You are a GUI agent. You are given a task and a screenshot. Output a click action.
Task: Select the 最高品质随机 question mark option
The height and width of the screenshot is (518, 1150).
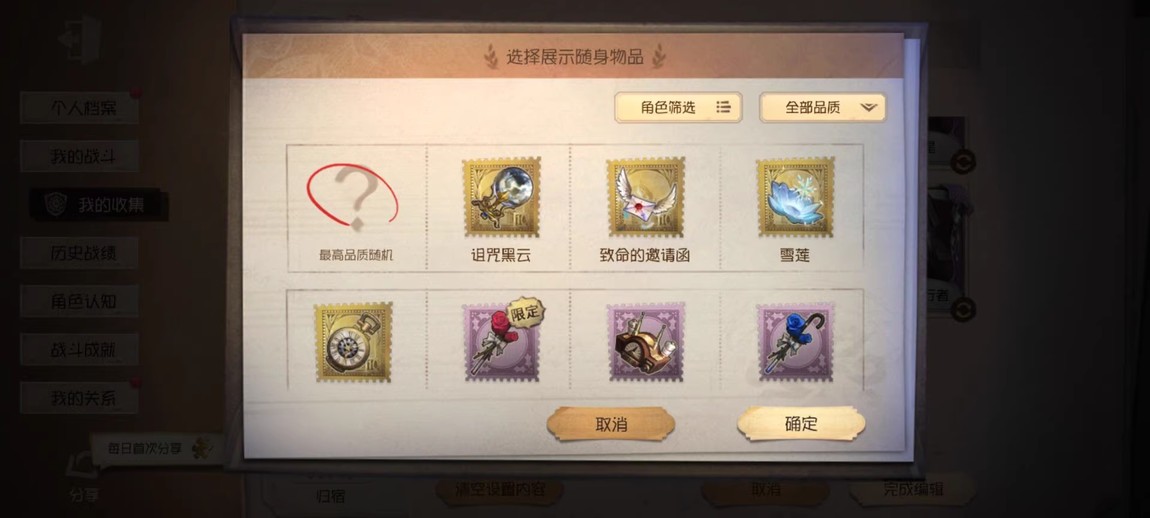[x=356, y=209]
